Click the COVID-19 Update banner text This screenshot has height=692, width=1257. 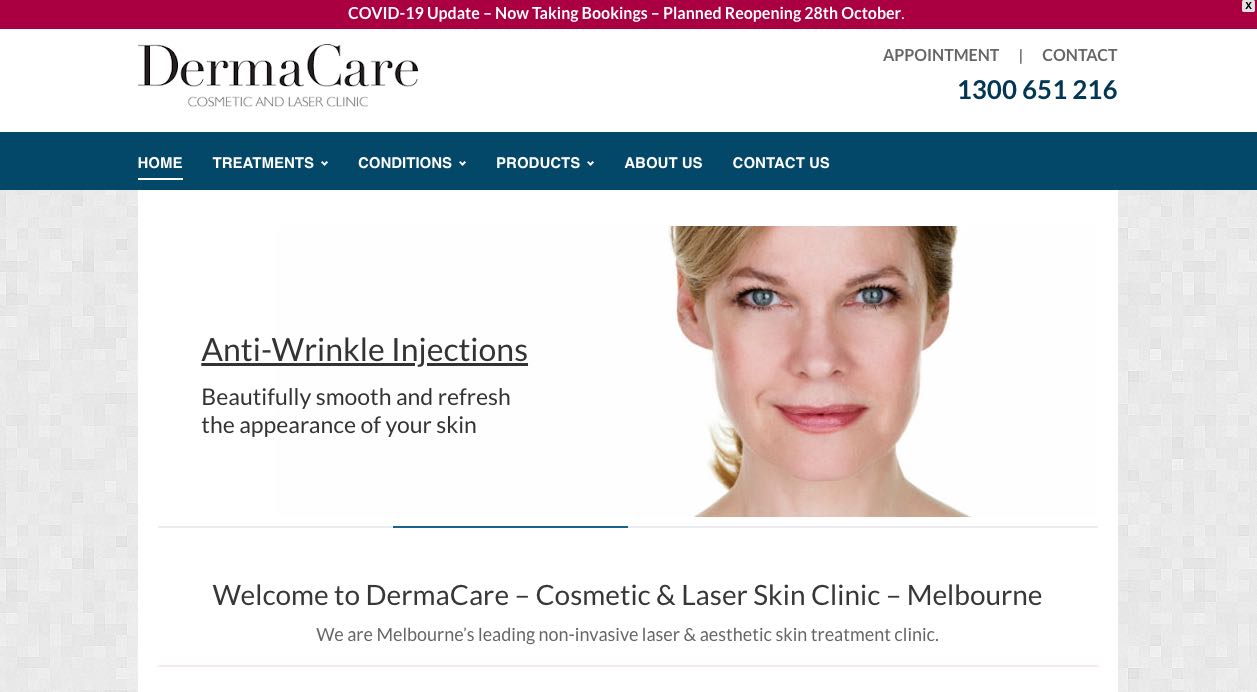tap(626, 14)
